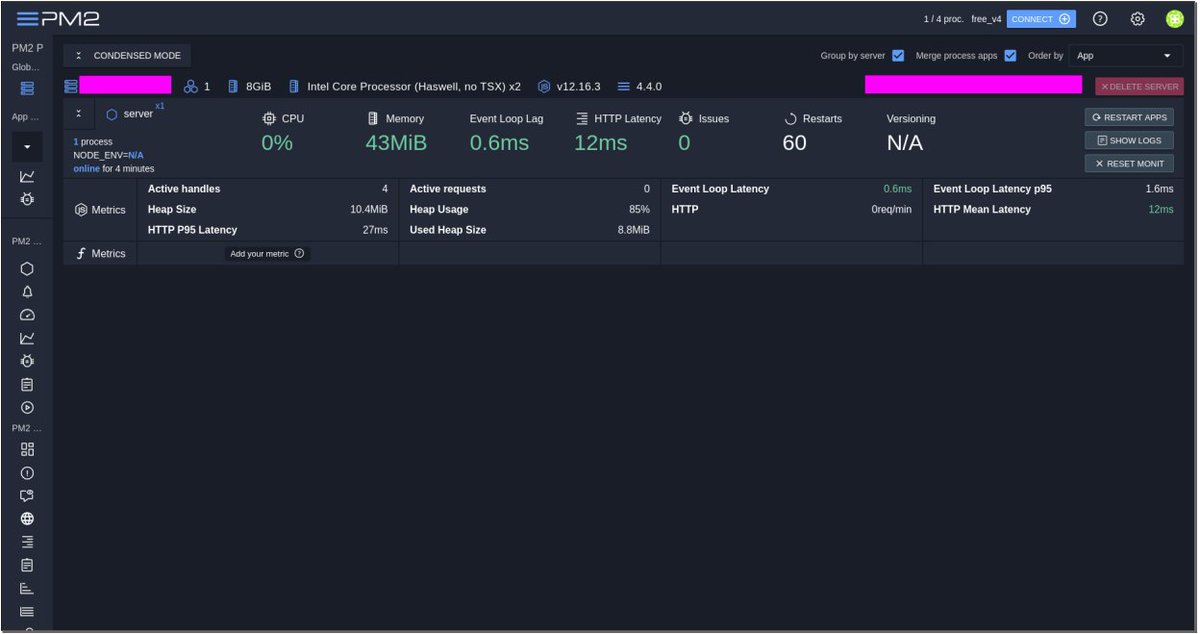
Task: Open the chat bubble icon in sidebar
Action: pos(27,496)
